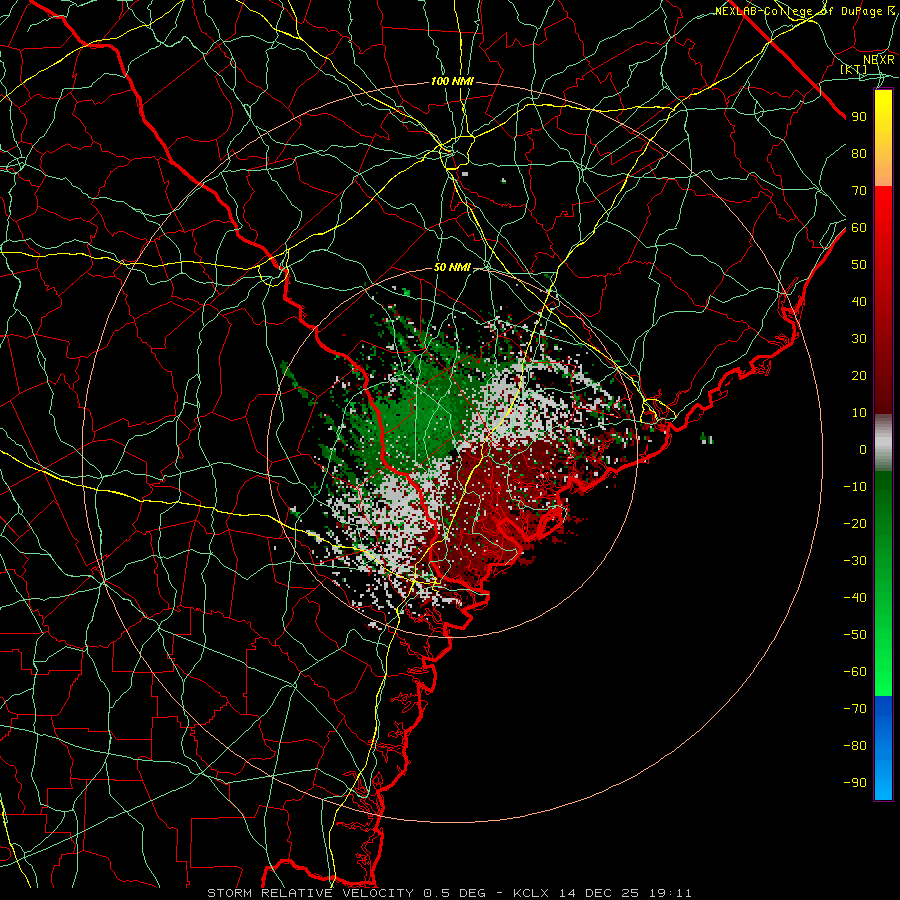Select the positive 90 scale value
This screenshot has height=900, width=900.
(x=859, y=117)
